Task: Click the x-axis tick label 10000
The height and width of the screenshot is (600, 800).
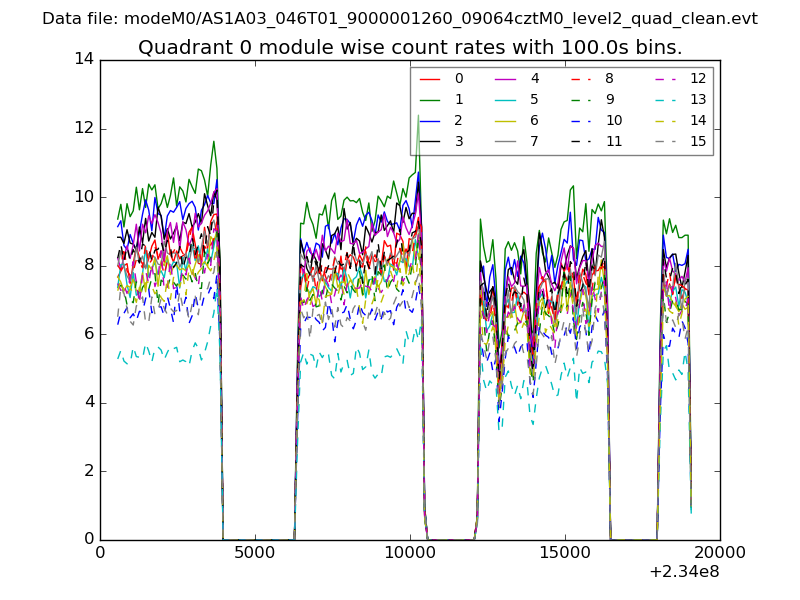Action: coord(410,552)
